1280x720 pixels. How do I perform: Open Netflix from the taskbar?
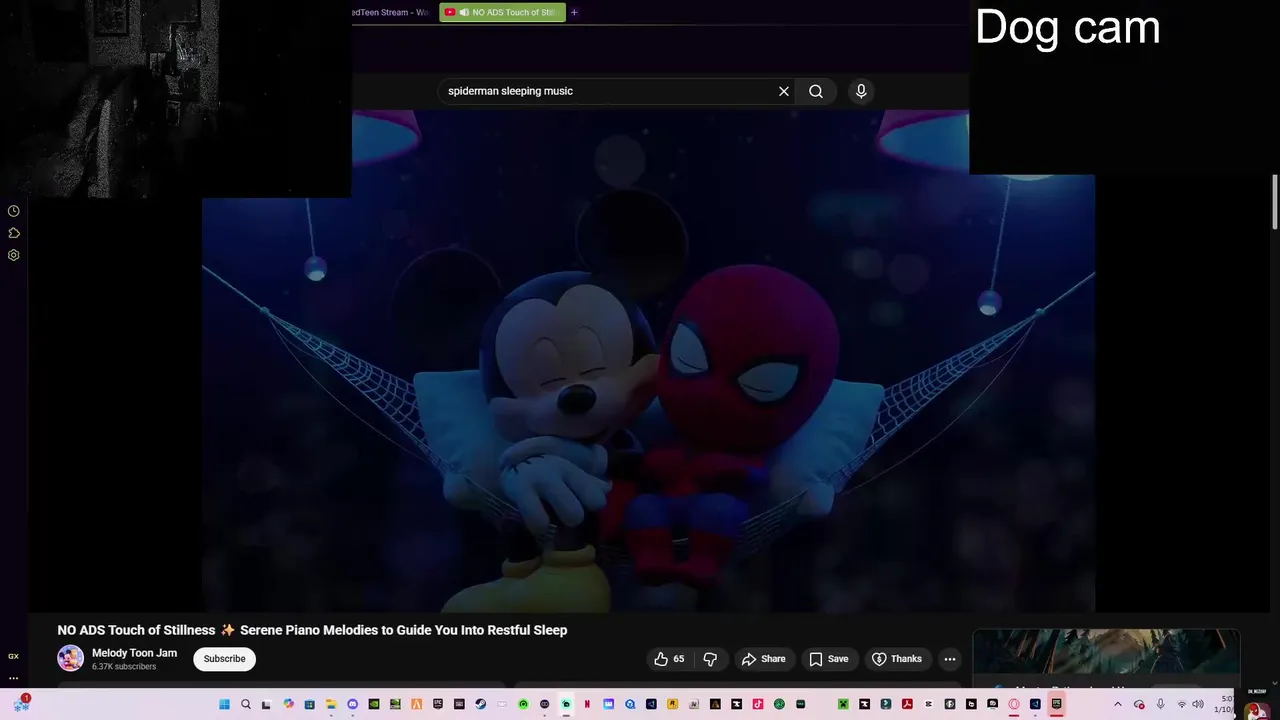click(587, 704)
